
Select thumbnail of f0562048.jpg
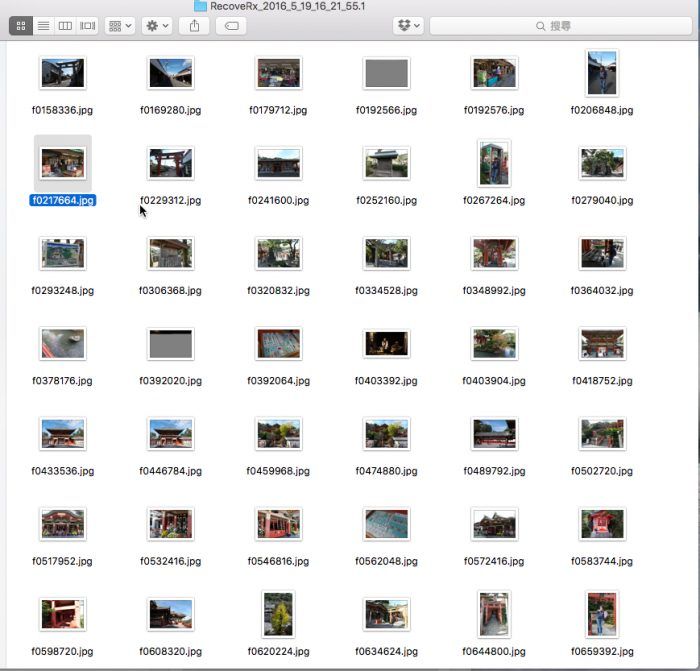387,524
